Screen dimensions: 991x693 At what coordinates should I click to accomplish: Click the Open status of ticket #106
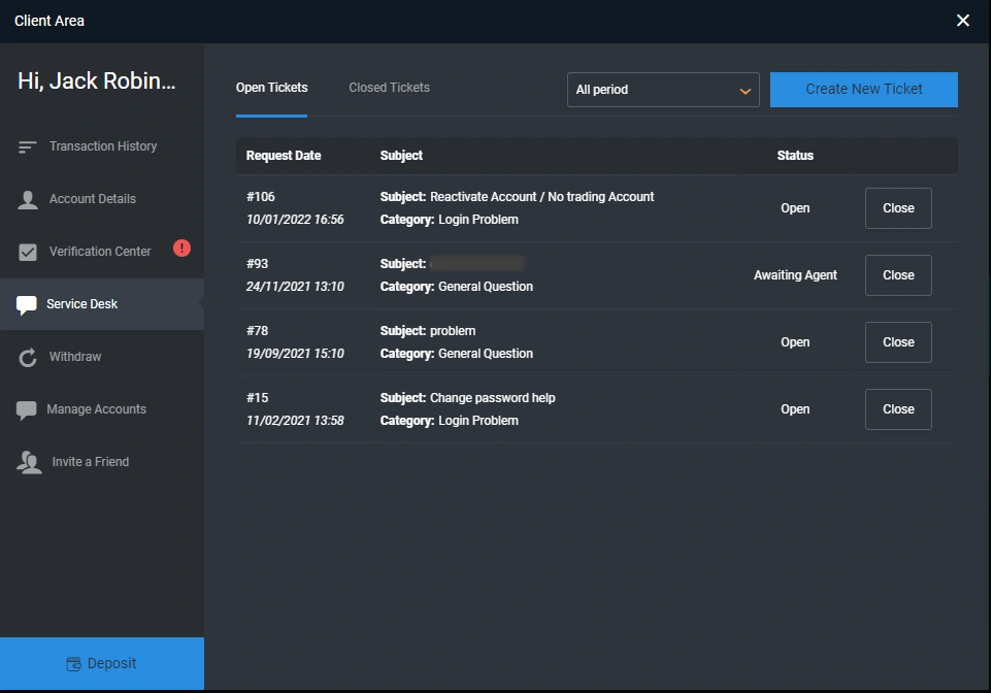tap(795, 208)
